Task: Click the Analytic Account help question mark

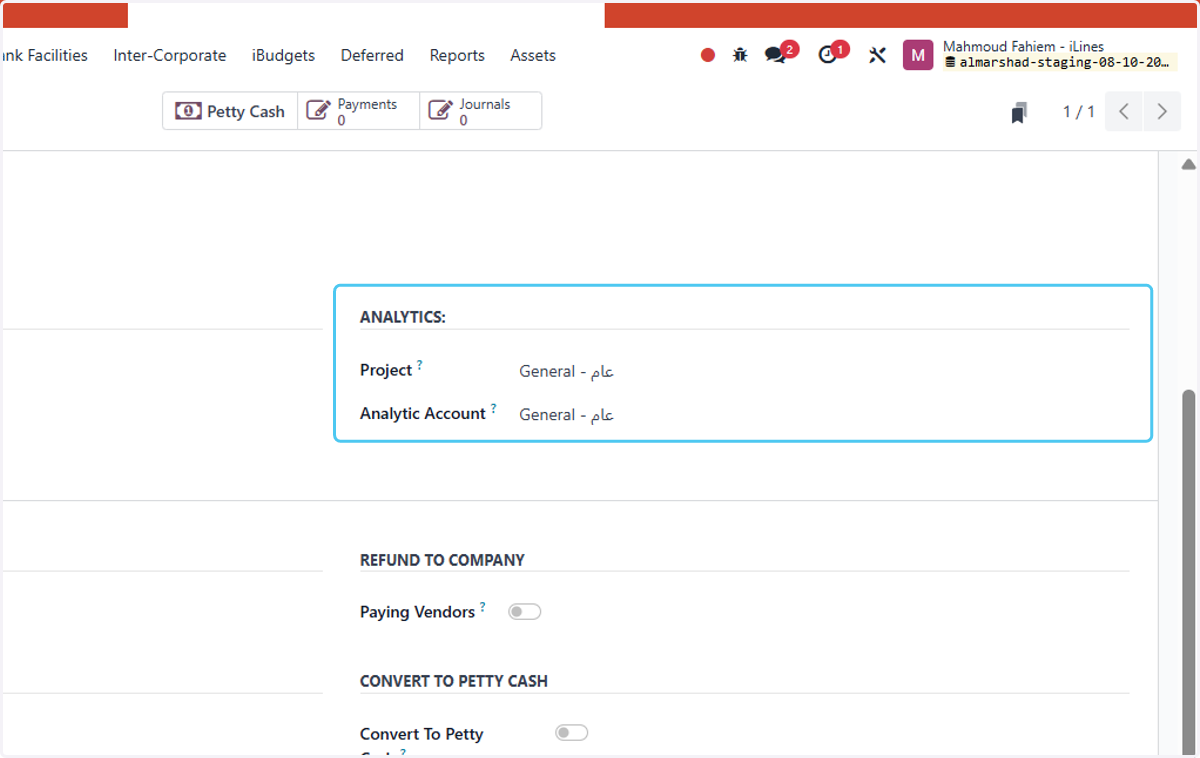Action: pos(493,408)
